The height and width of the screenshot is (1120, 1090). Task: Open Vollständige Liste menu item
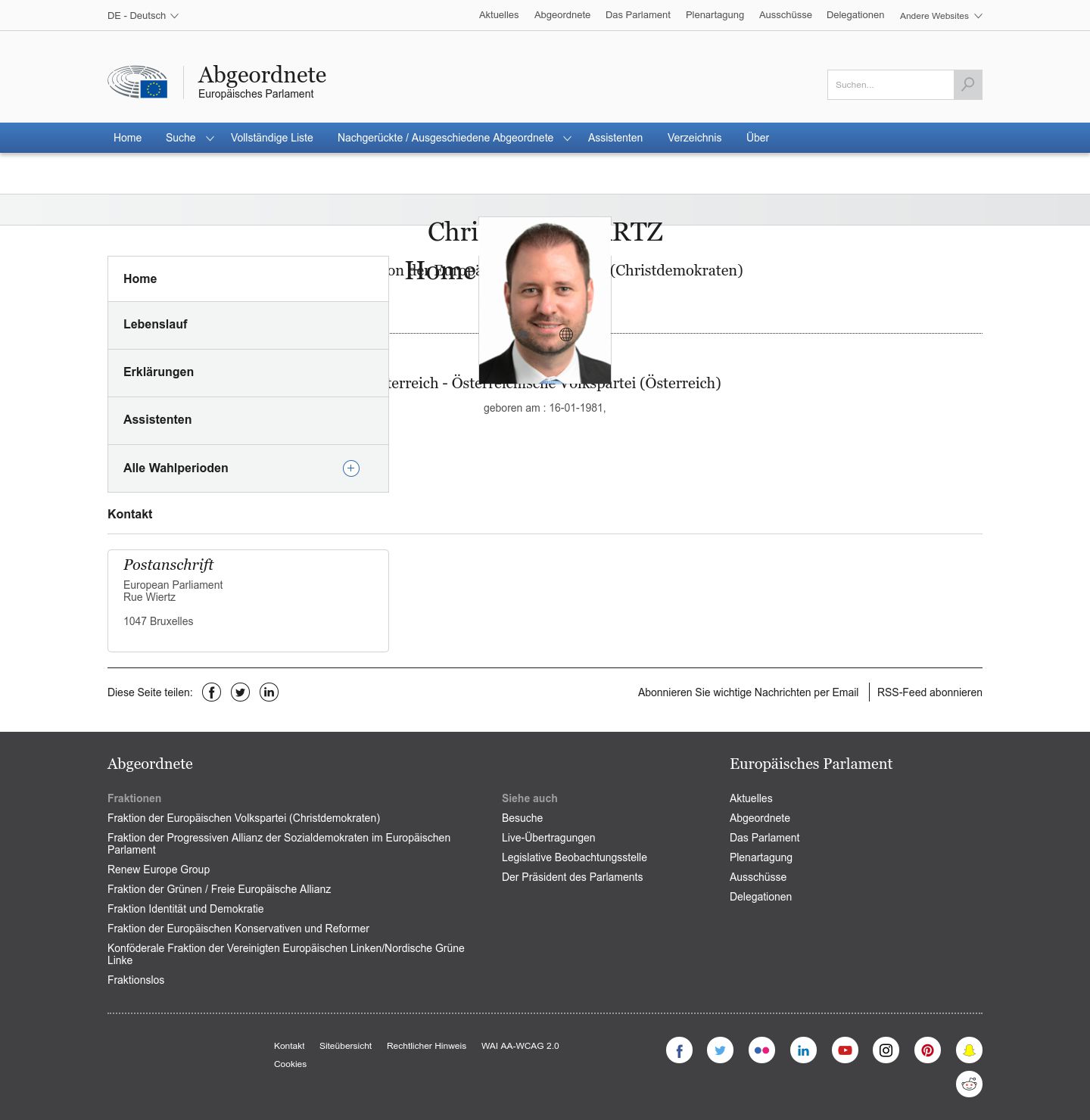pyautogui.click(x=272, y=138)
